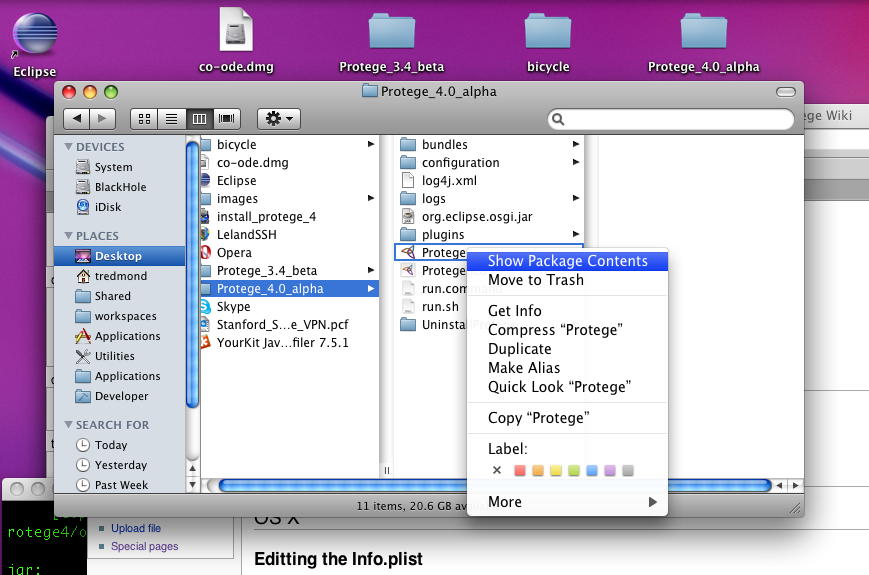
Task: Switch Finder to icon view
Action: pyautogui.click(x=145, y=119)
